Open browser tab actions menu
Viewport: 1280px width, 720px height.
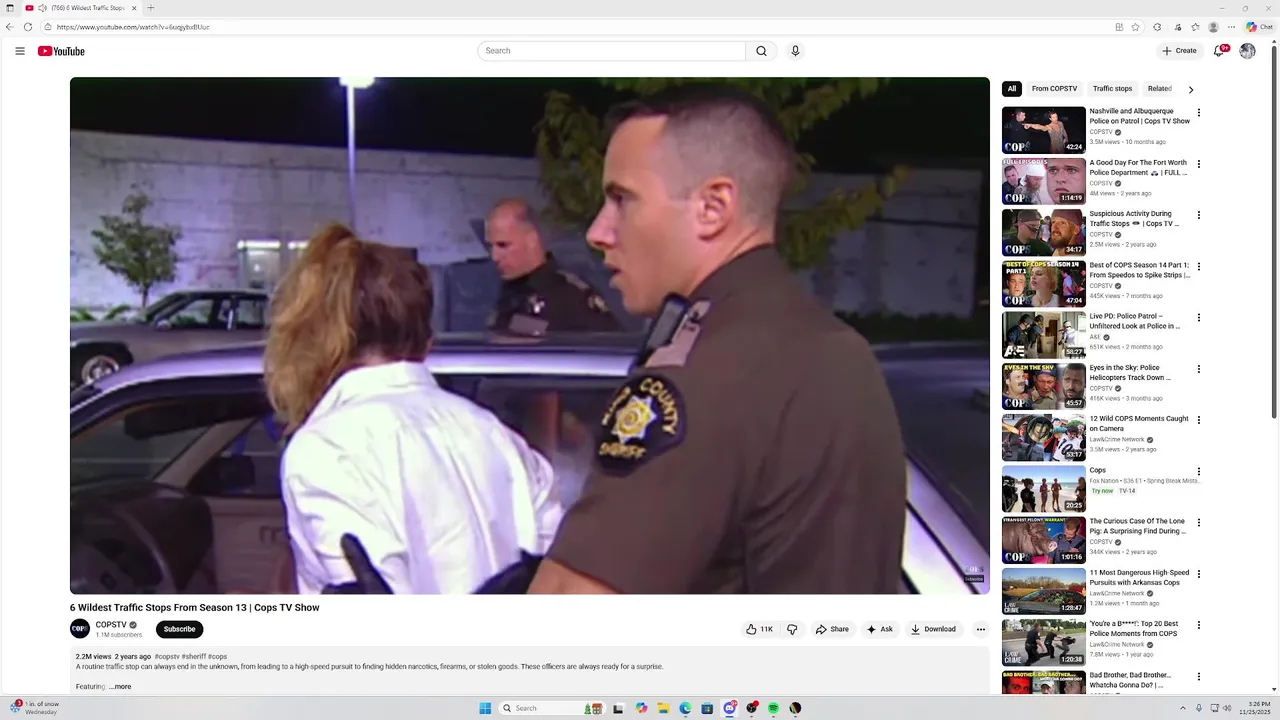9,8
